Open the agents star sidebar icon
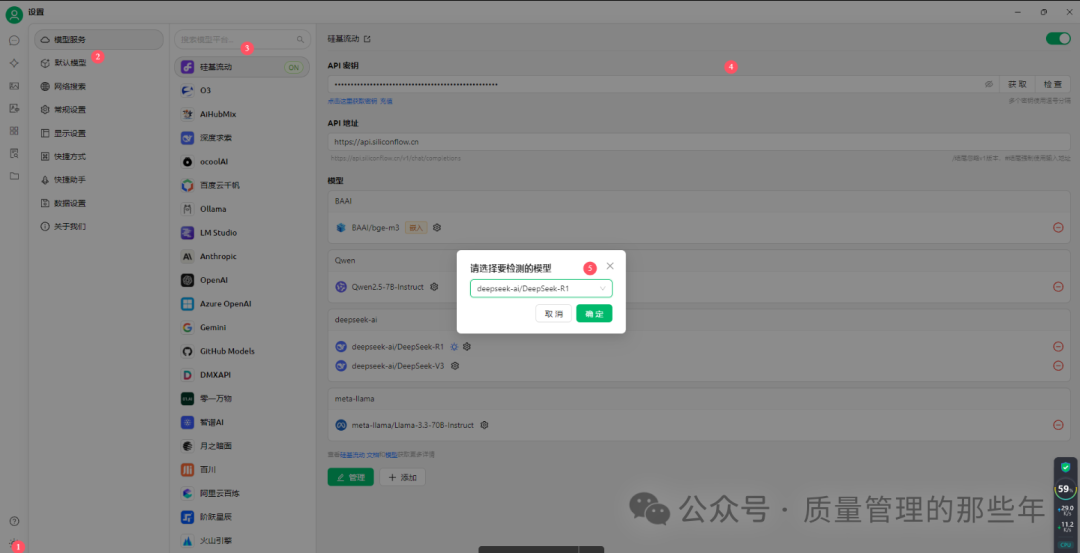The height and width of the screenshot is (553, 1080). pos(14,63)
